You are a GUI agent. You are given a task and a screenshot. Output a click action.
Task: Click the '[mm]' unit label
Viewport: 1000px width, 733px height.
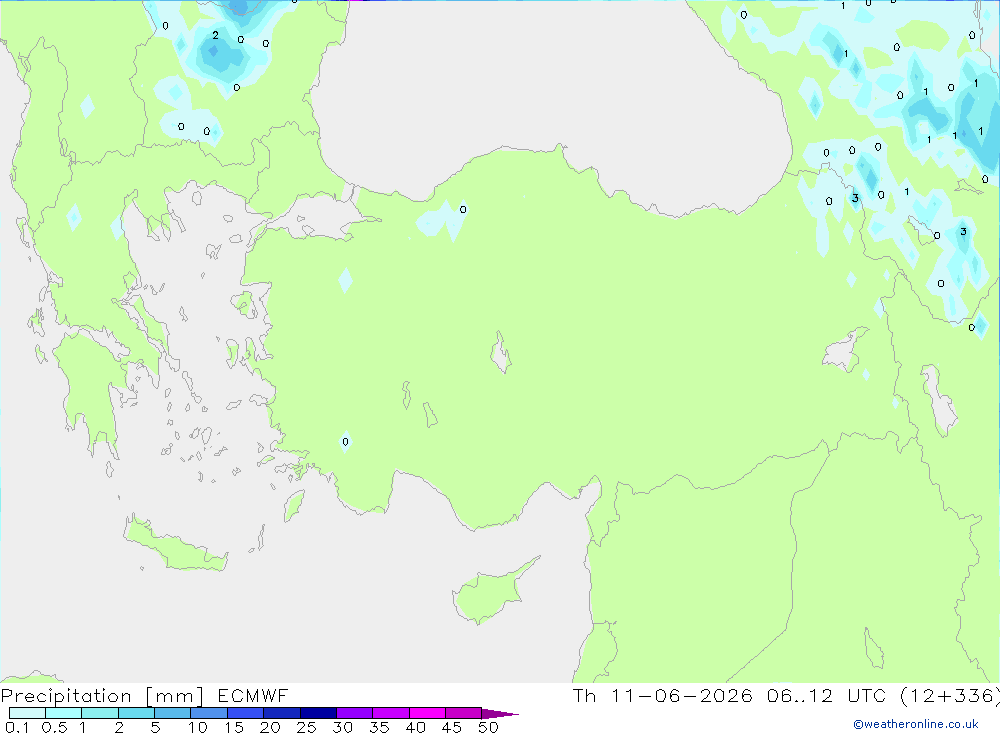click(175, 696)
